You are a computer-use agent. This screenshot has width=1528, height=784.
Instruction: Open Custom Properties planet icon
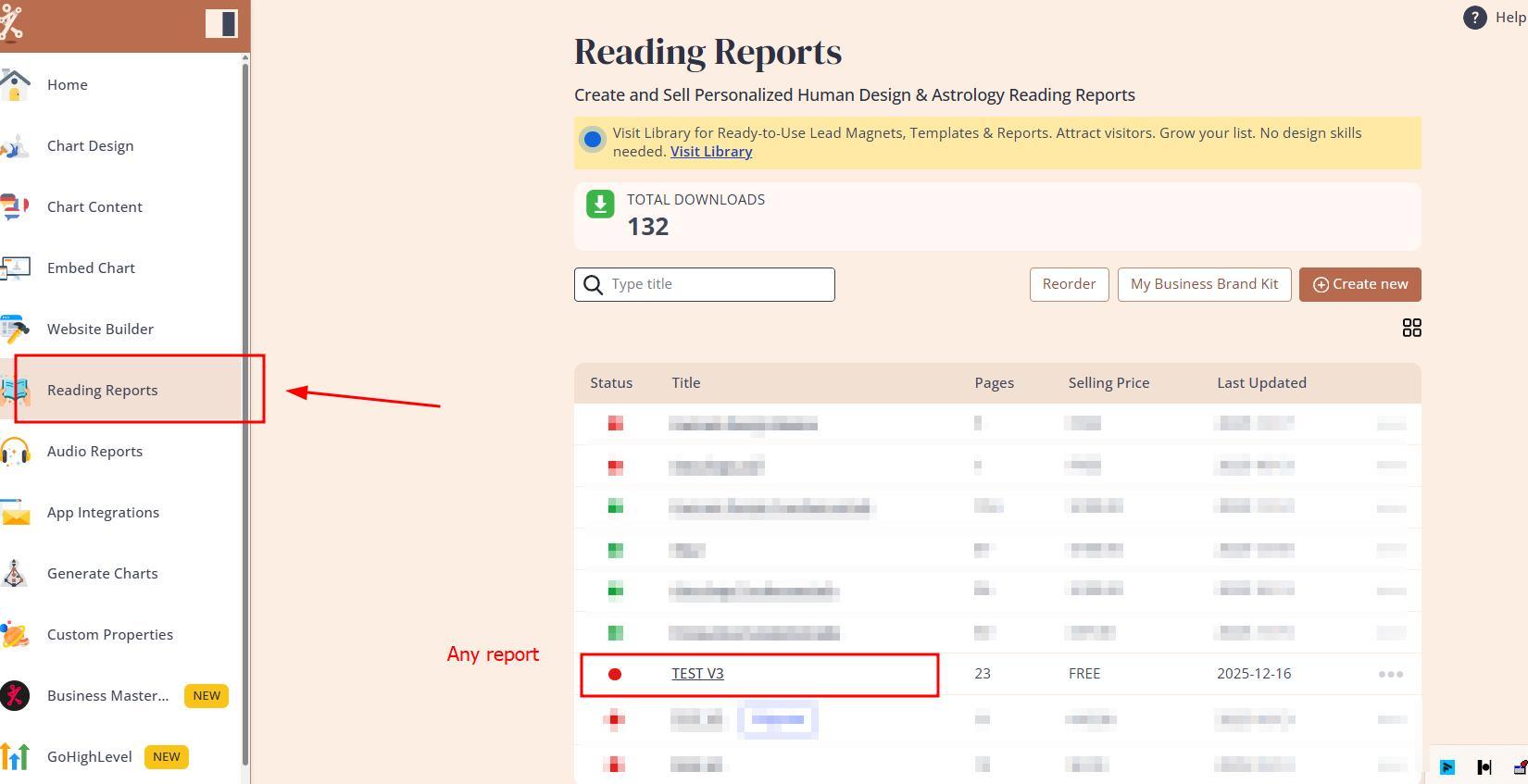pos(15,635)
